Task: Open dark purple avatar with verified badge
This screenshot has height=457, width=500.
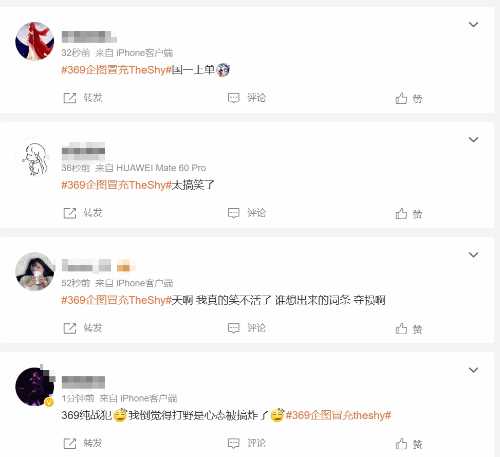Action: click(x=35, y=386)
